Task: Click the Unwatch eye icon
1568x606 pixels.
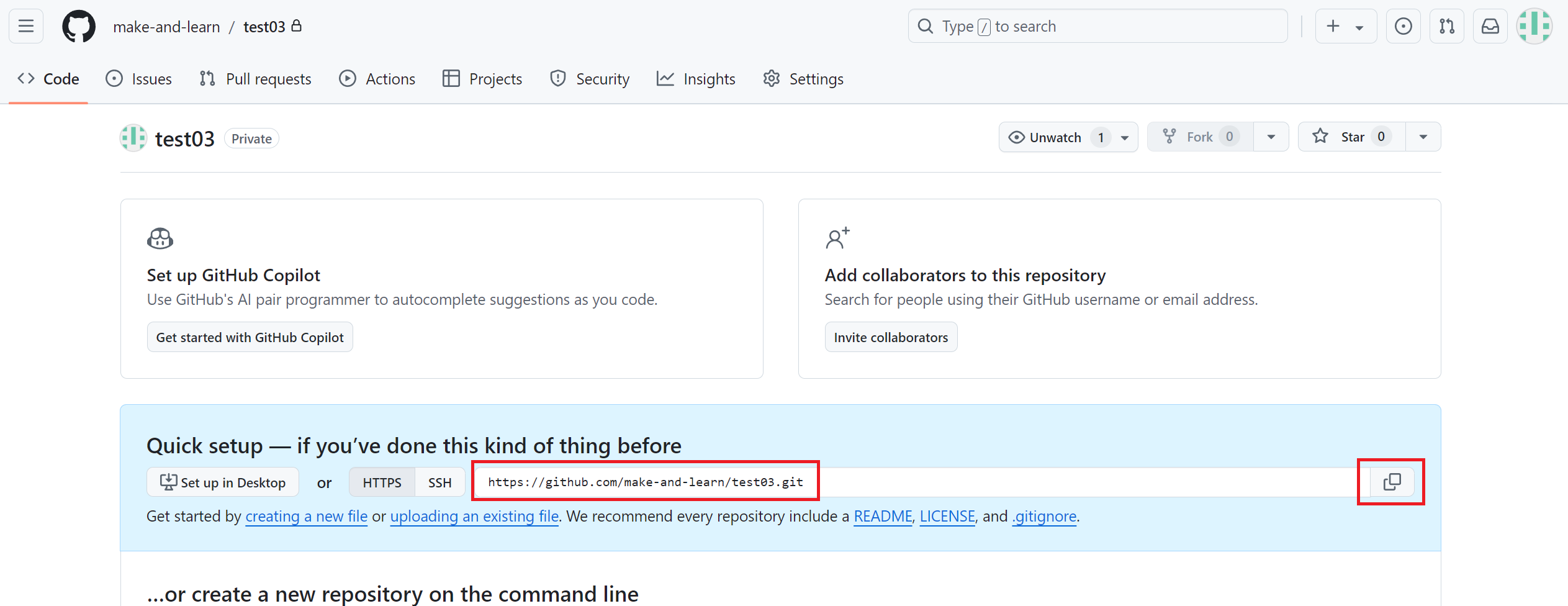Action: pos(1017,137)
